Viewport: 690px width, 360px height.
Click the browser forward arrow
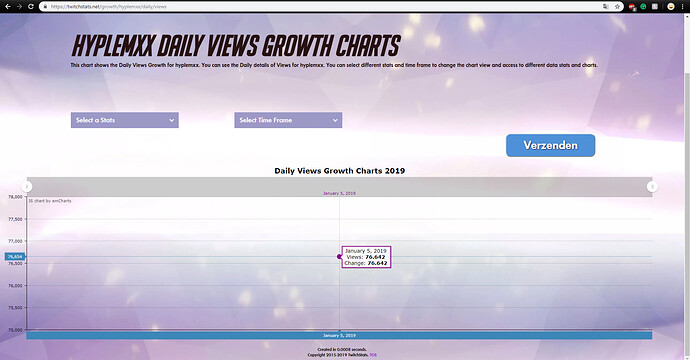pos(19,7)
